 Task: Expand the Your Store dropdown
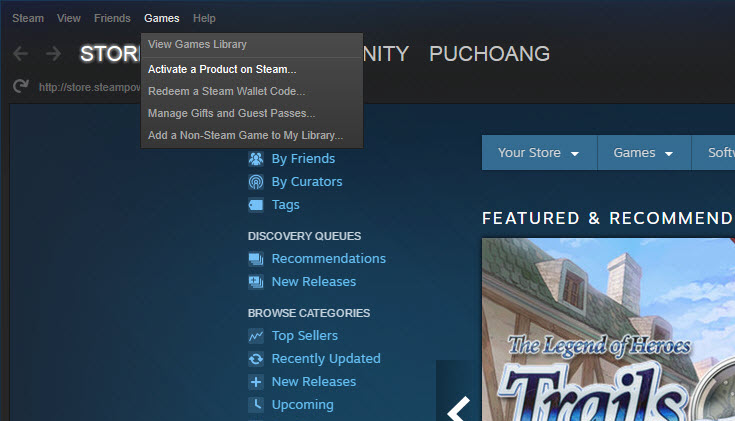(539, 153)
